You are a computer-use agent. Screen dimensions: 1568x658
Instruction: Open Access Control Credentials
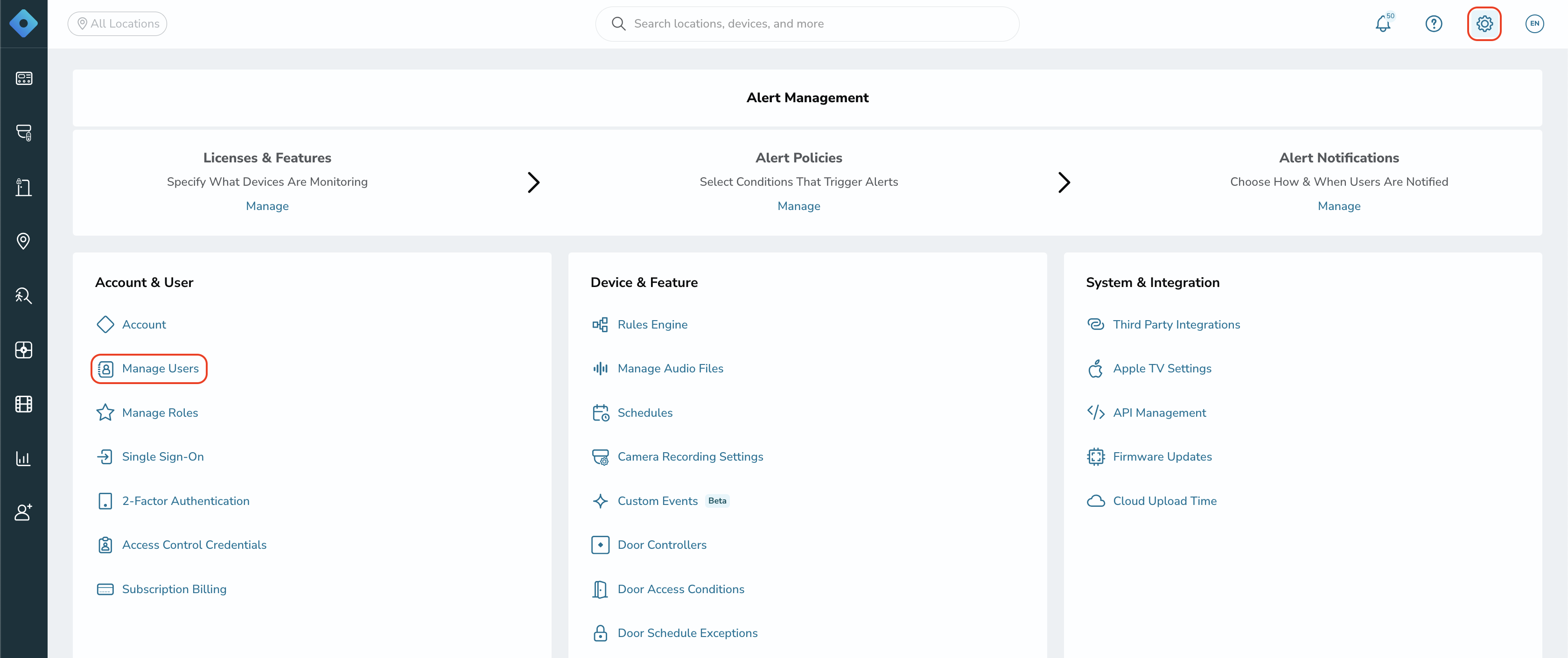pyautogui.click(x=194, y=545)
